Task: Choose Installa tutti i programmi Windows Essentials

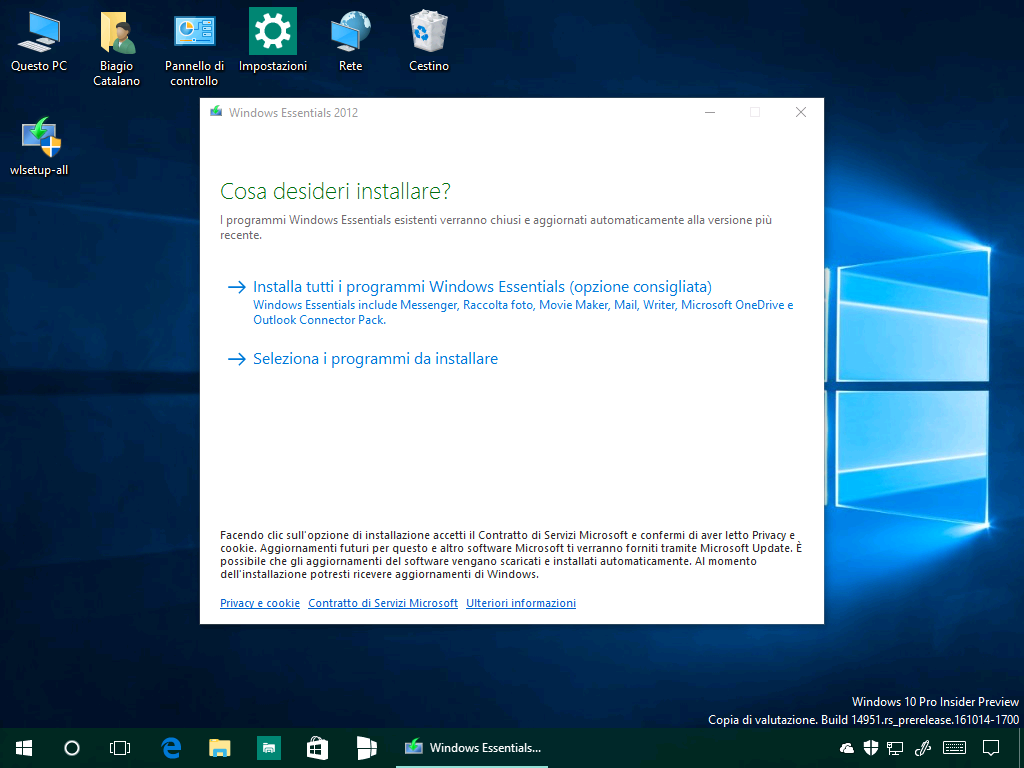Action: (x=482, y=287)
